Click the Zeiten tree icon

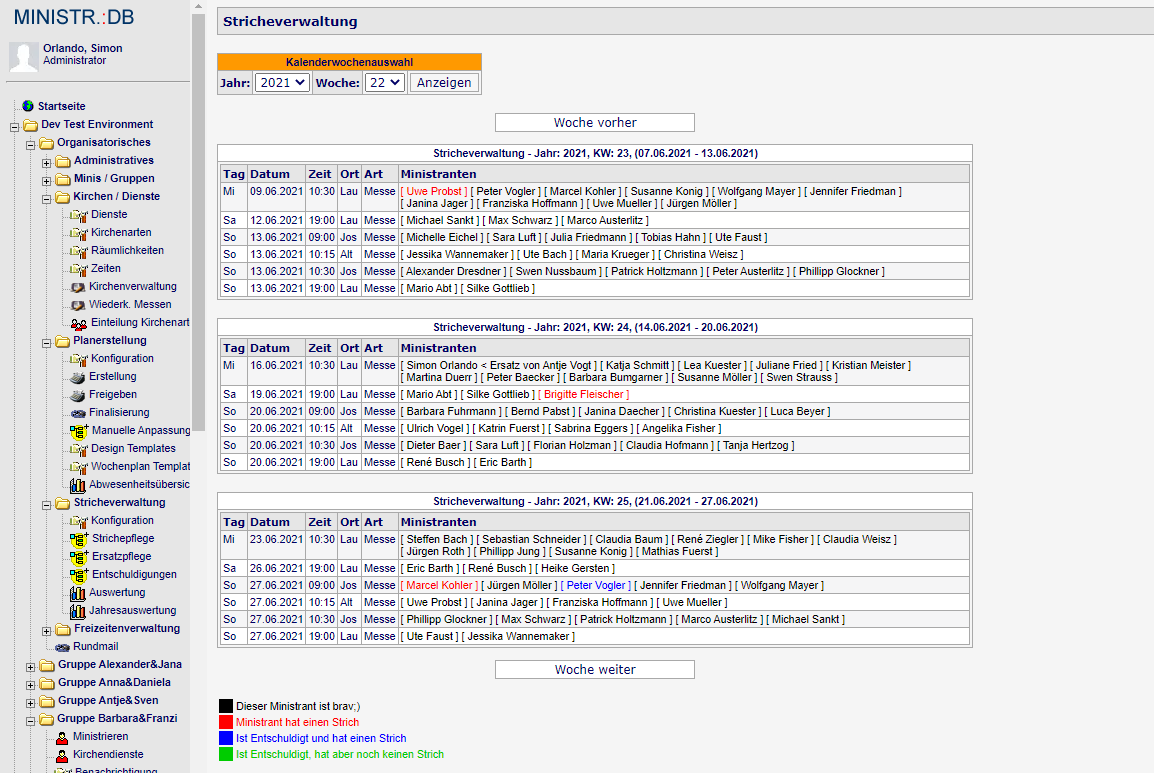tap(79, 269)
